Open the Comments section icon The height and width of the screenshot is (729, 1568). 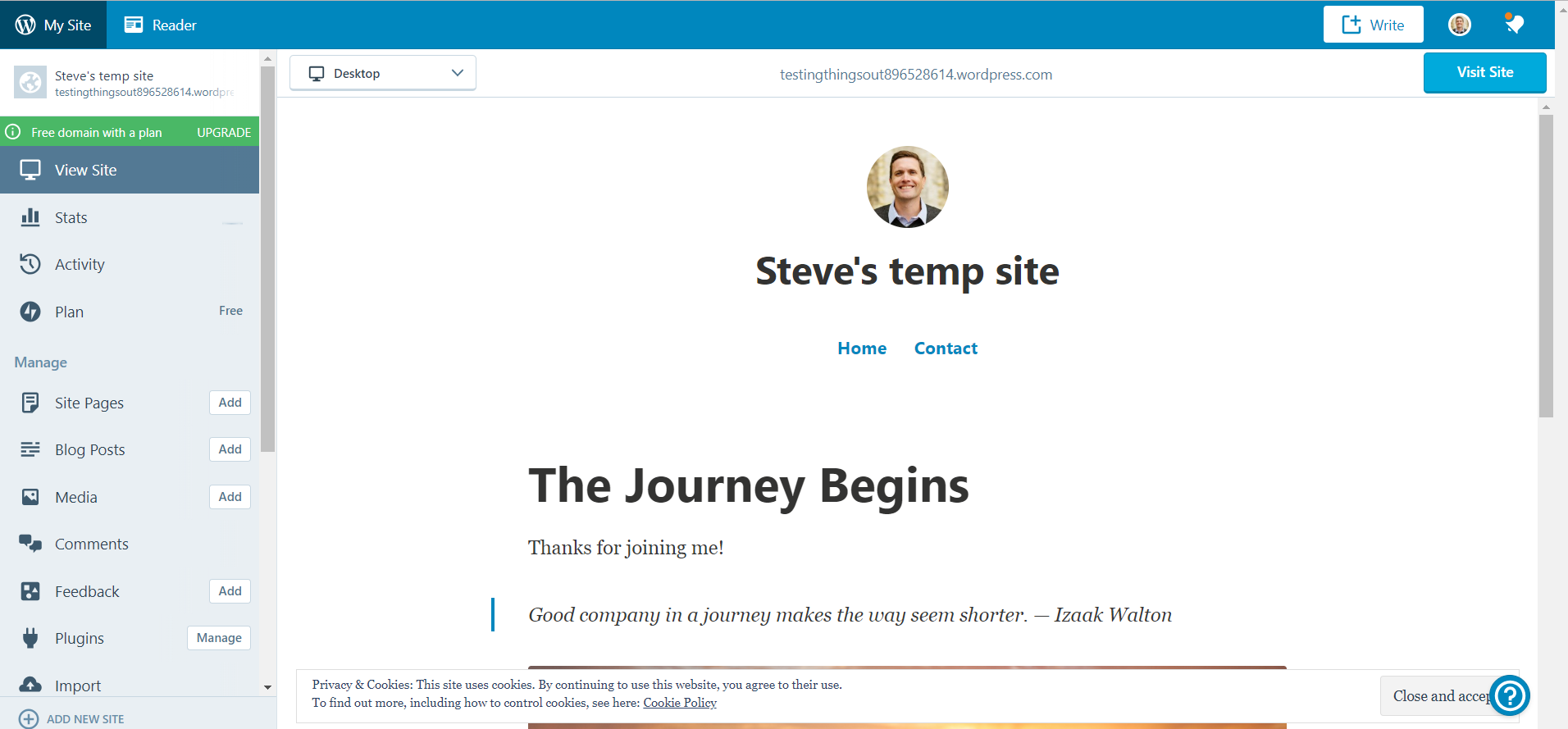point(30,544)
